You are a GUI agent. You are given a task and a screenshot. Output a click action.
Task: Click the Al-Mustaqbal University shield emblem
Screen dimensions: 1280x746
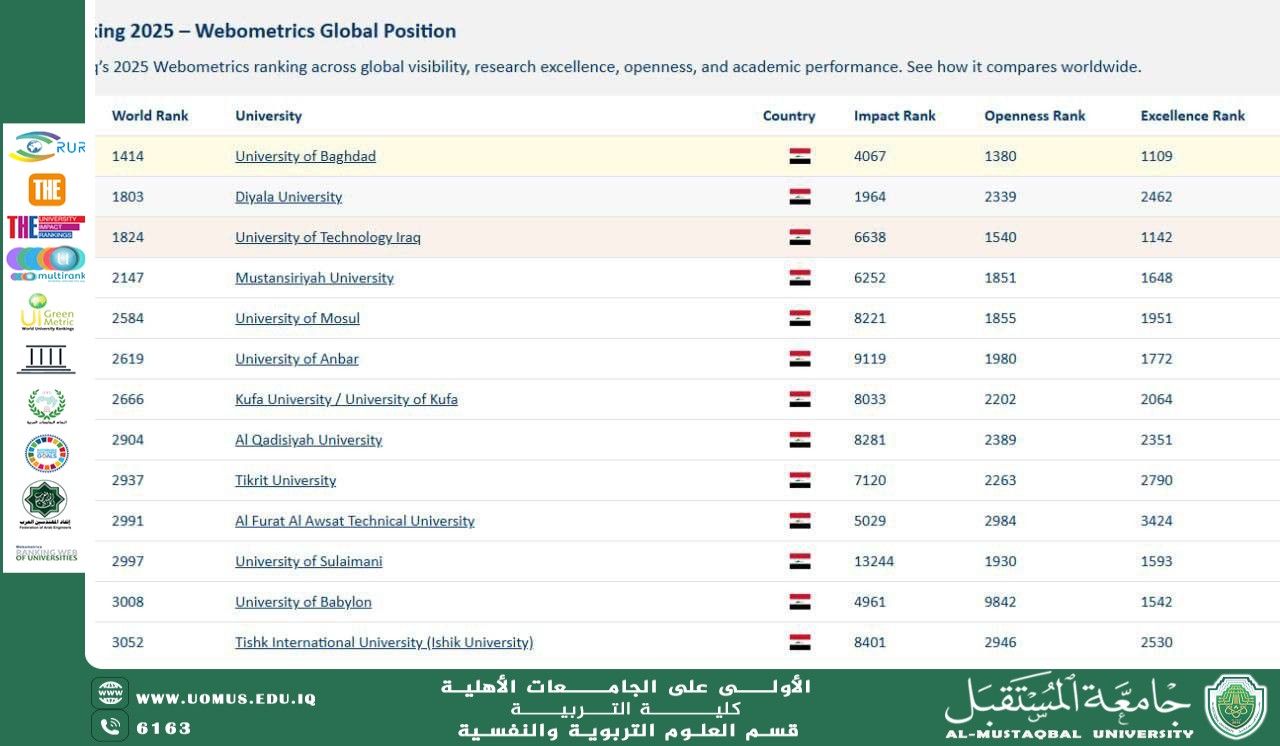click(1235, 707)
